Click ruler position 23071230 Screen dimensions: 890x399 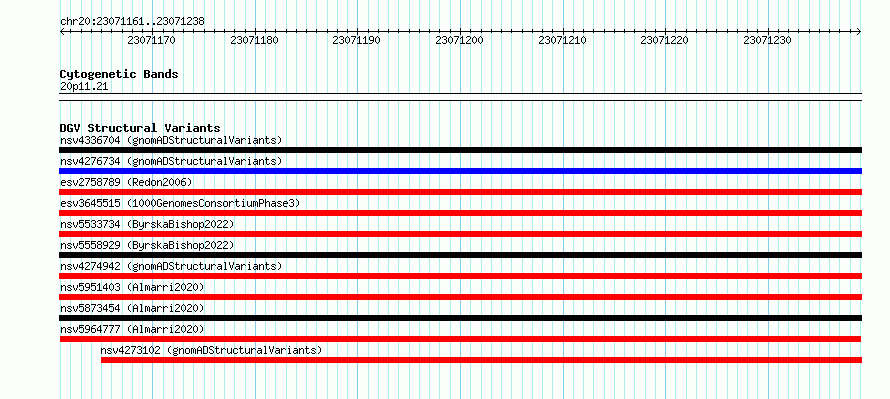[767, 40]
